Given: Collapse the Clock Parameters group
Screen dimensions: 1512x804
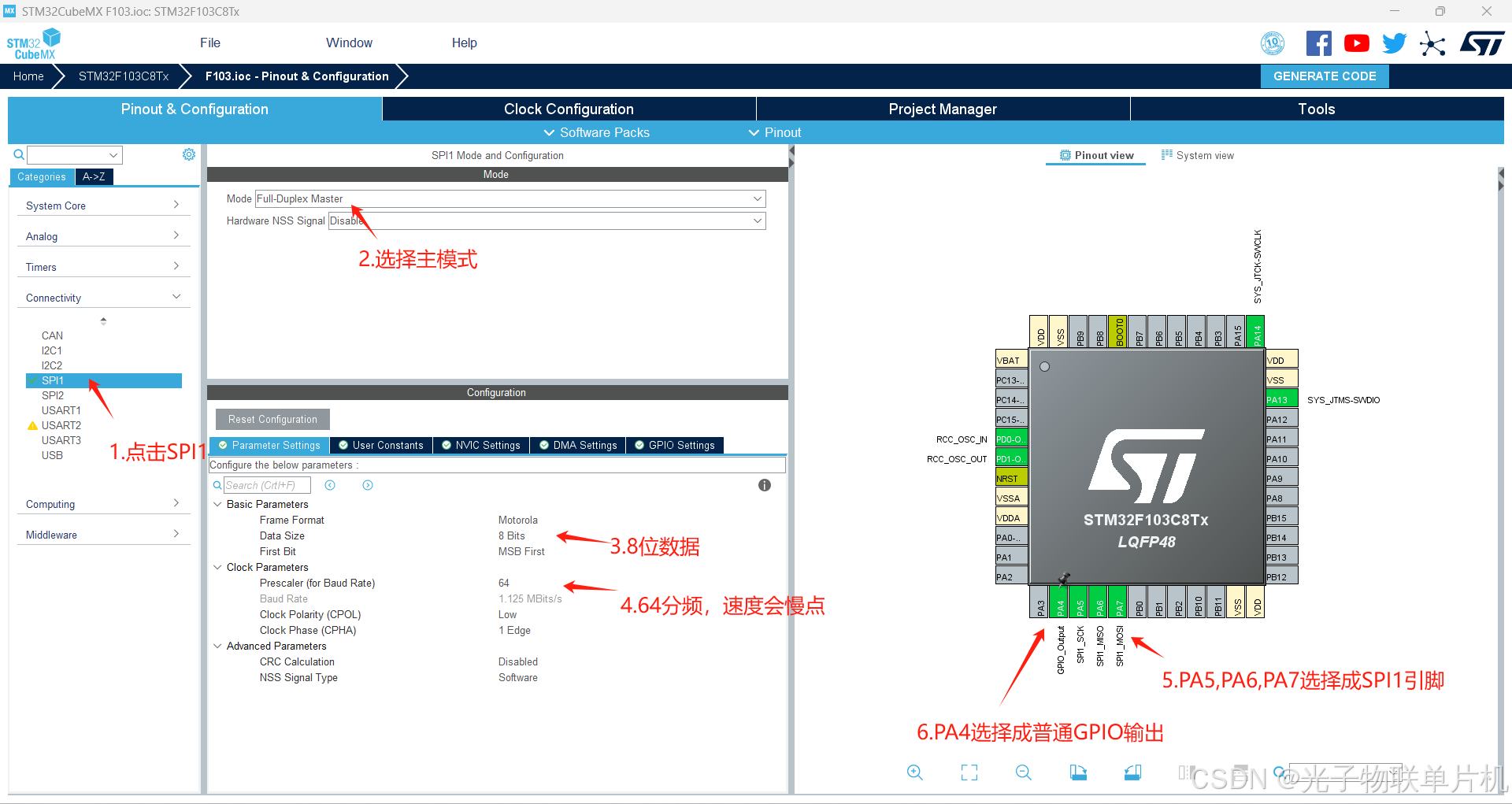Looking at the screenshot, I should click(x=217, y=567).
